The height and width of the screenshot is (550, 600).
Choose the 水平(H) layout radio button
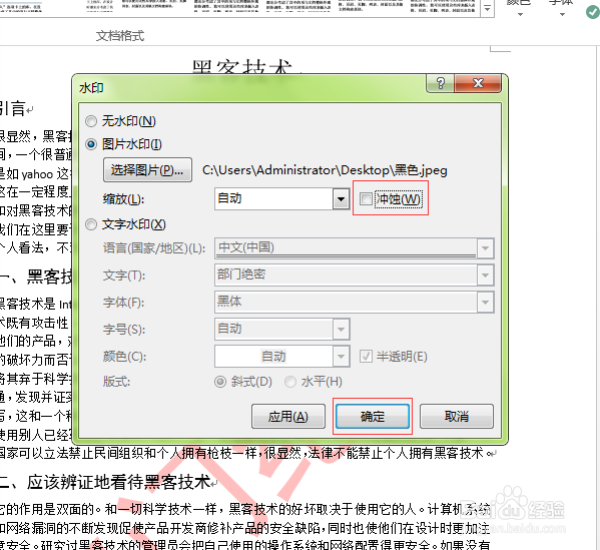click(290, 382)
